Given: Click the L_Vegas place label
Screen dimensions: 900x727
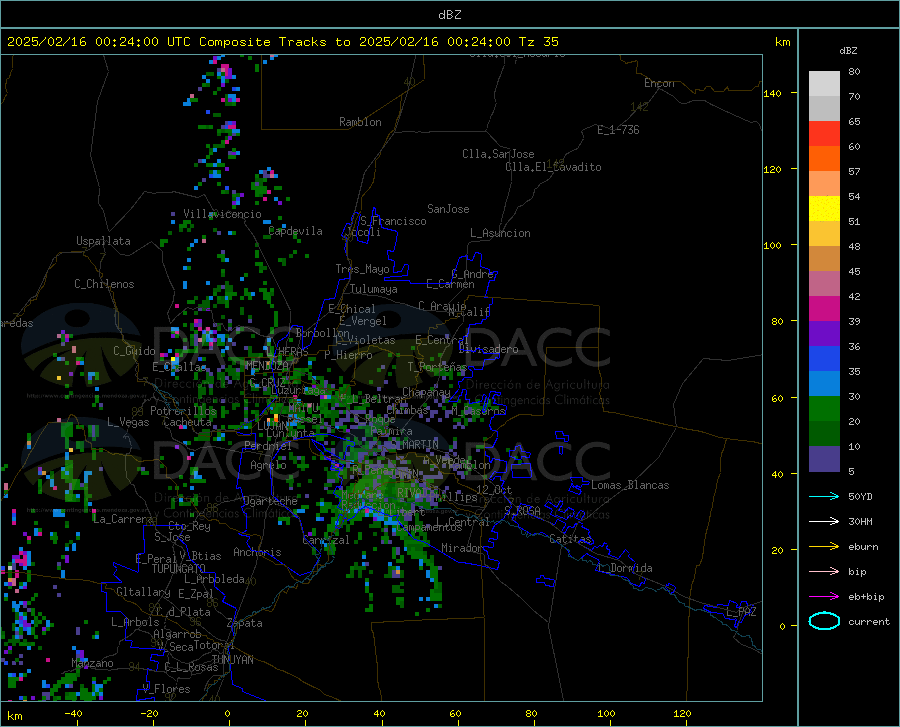Looking at the screenshot, I should (x=128, y=422).
